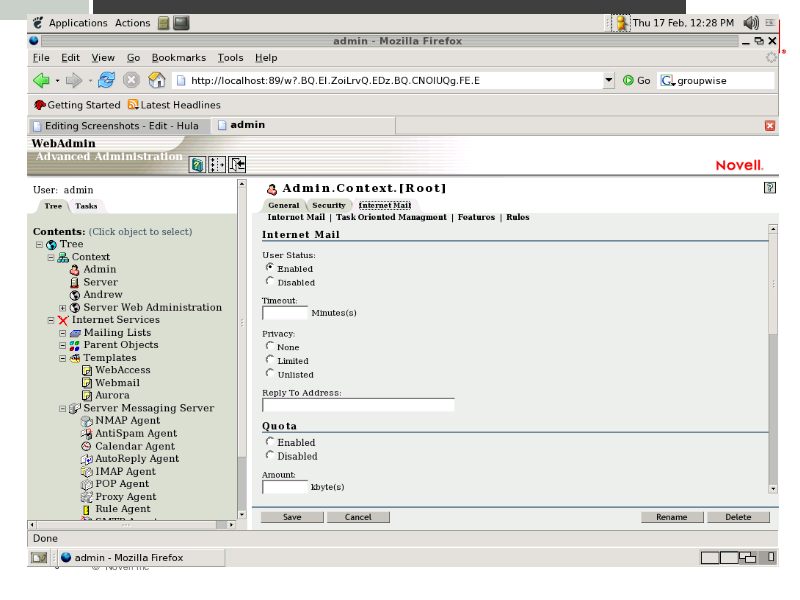This screenshot has width=800, height=600.
Task: Collapse the Server Messaging Server node
Action: (63, 409)
